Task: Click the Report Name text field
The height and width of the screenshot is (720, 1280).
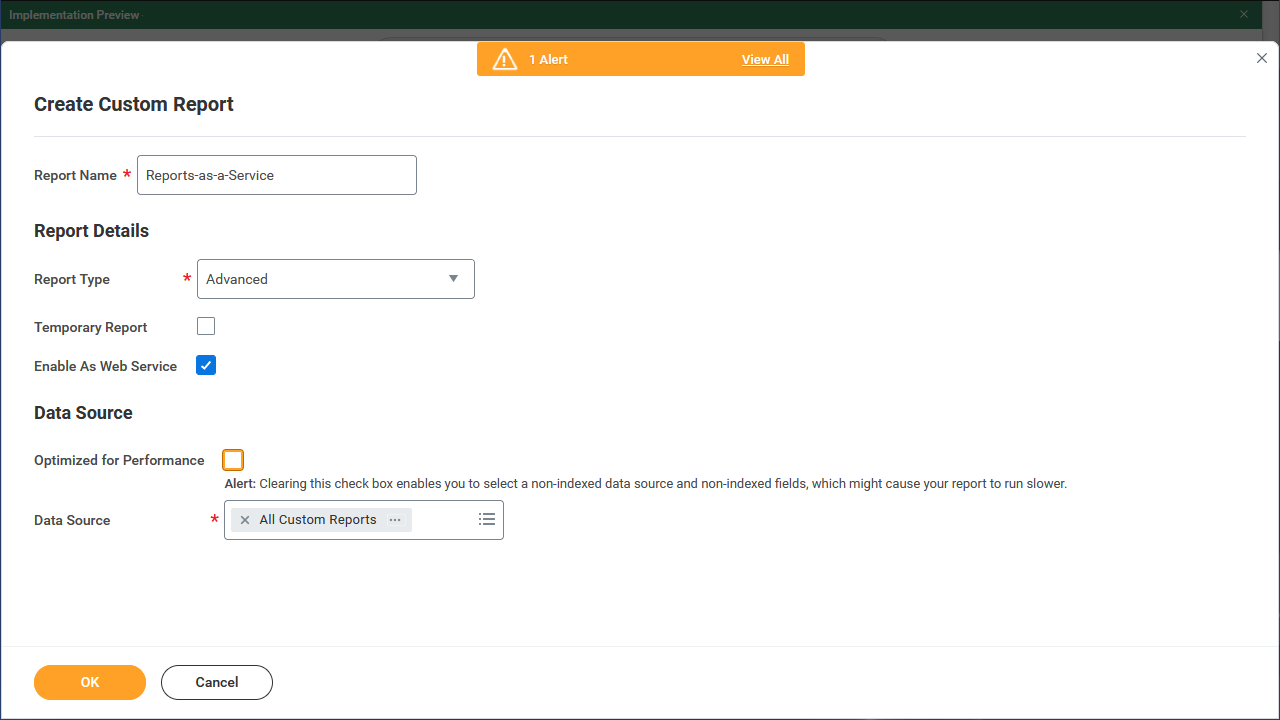Action: pyautogui.click(x=276, y=174)
